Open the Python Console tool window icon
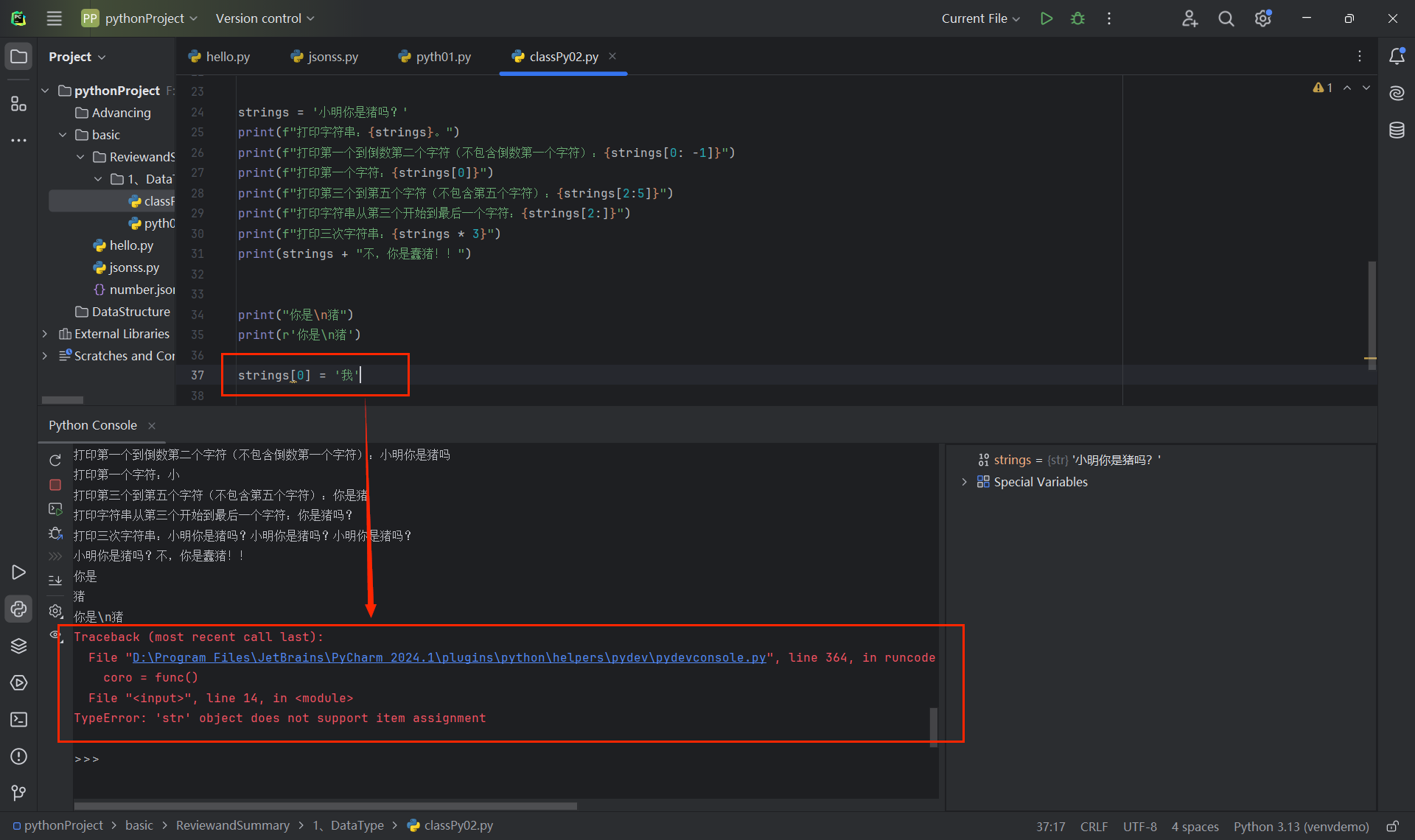Viewport: 1415px width, 840px height. click(x=19, y=609)
